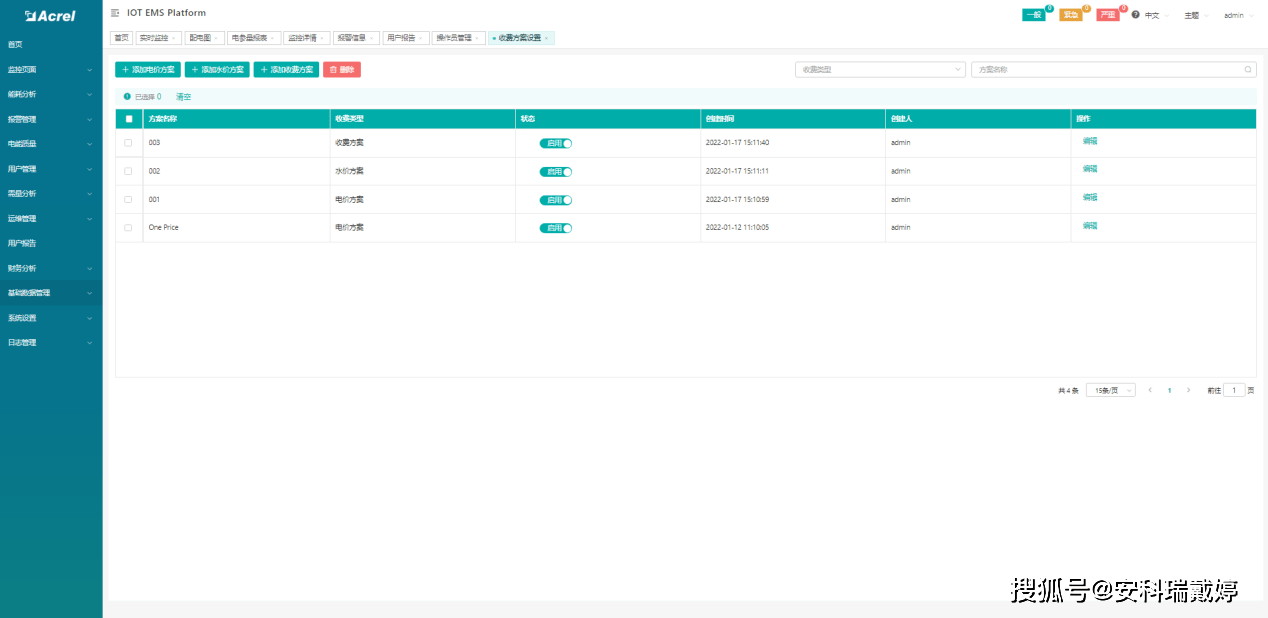This screenshot has width=1268, height=618.
Task: Collapse sidebar with the hamburger menu icon
Action: point(115,13)
